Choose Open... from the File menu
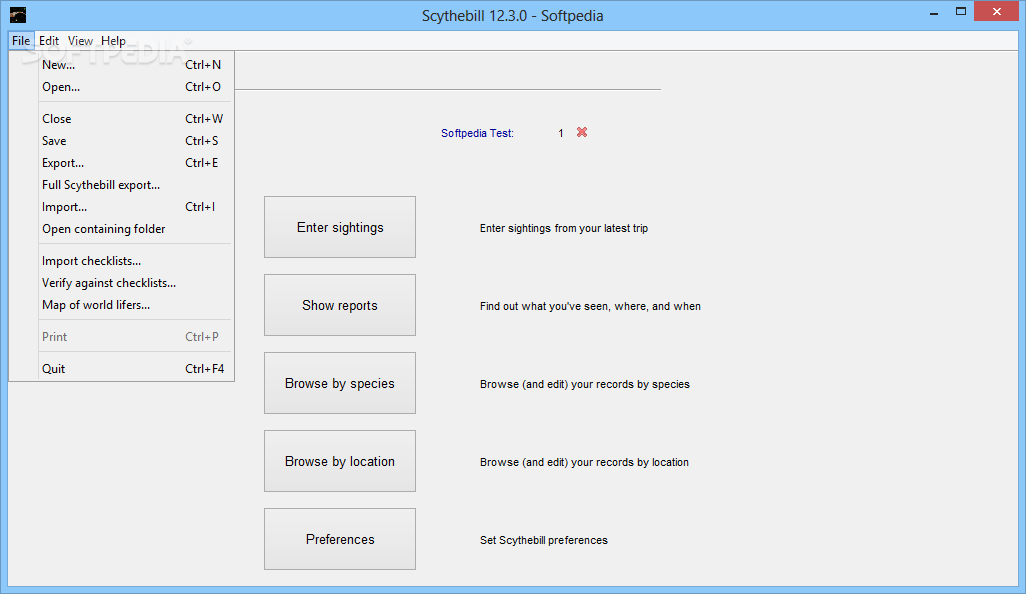Image resolution: width=1026 pixels, height=594 pixels. (x=134, y=86)
